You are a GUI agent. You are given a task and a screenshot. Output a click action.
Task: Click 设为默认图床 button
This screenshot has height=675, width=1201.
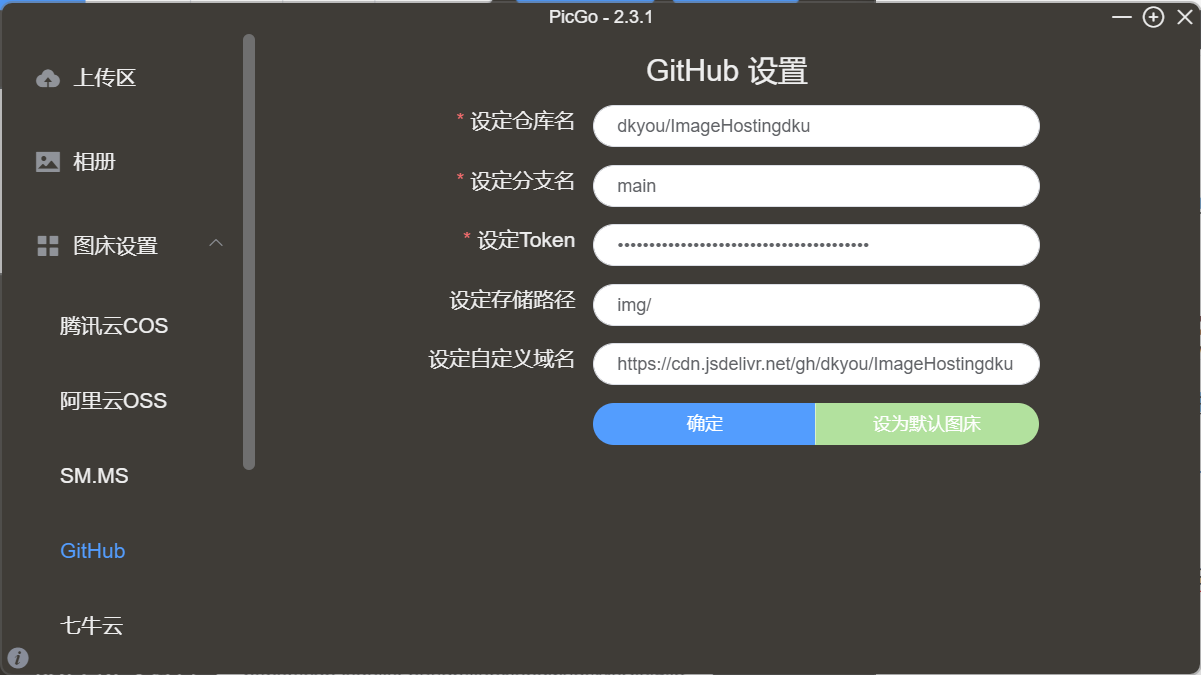tap(927, 424)
